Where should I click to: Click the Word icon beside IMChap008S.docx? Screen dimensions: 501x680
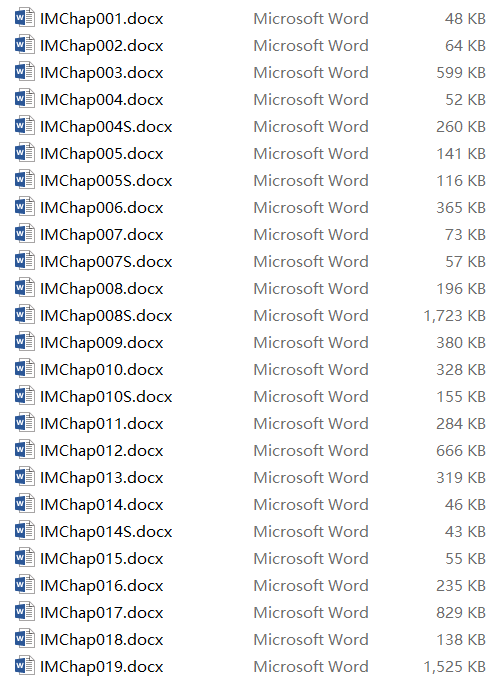(x=24, y=315)
